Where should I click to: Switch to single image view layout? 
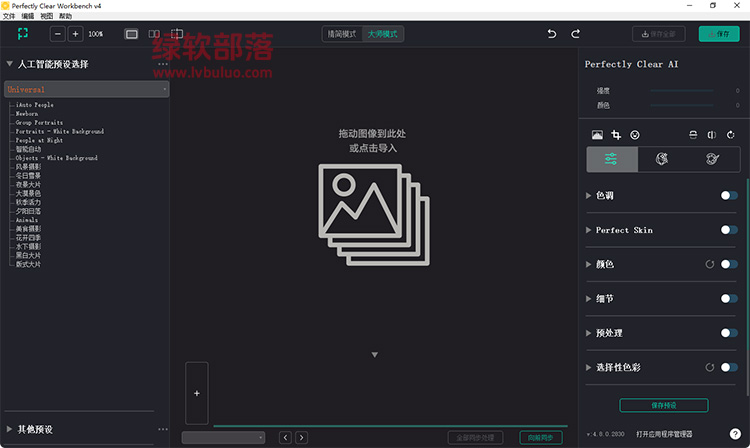click(131, 34)
